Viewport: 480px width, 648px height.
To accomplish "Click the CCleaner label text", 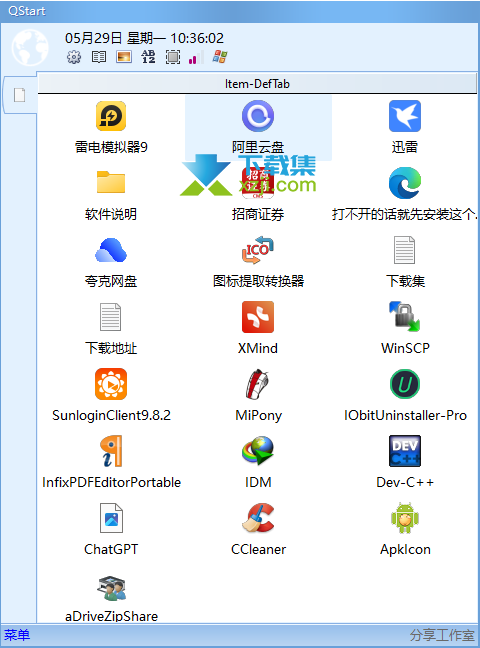I will tap(258, 549).
